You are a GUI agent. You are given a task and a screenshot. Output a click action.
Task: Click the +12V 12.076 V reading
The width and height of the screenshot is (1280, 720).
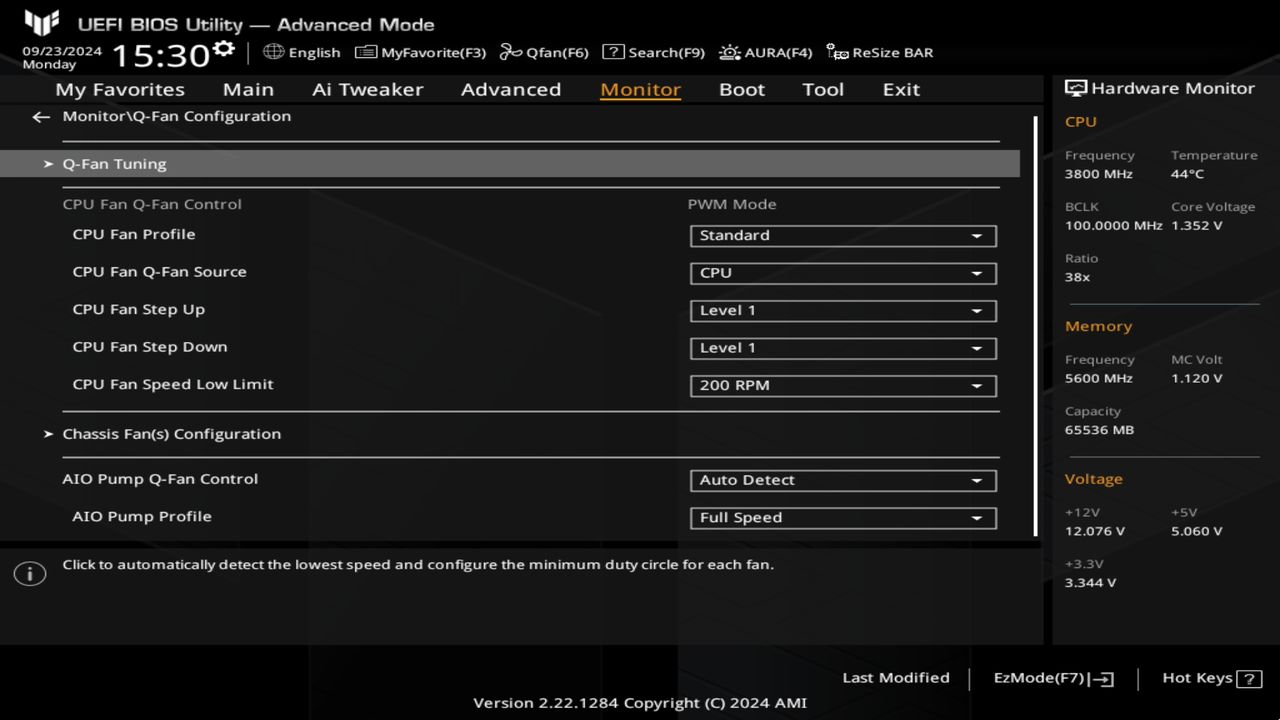pos(1095,531)
